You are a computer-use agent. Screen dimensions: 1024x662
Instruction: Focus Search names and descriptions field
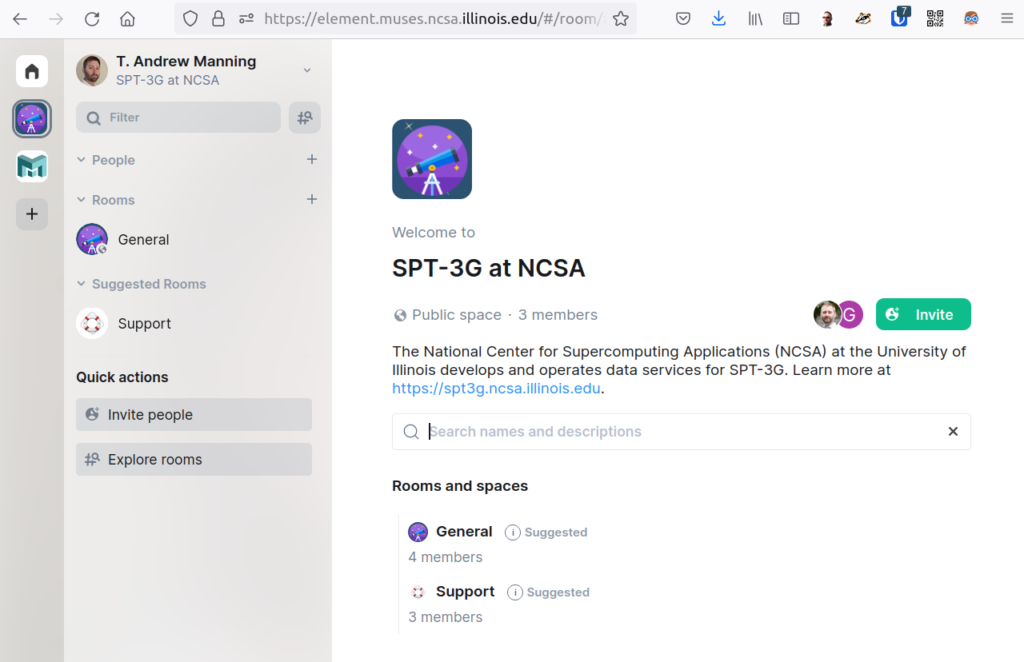tap(681, 432)
